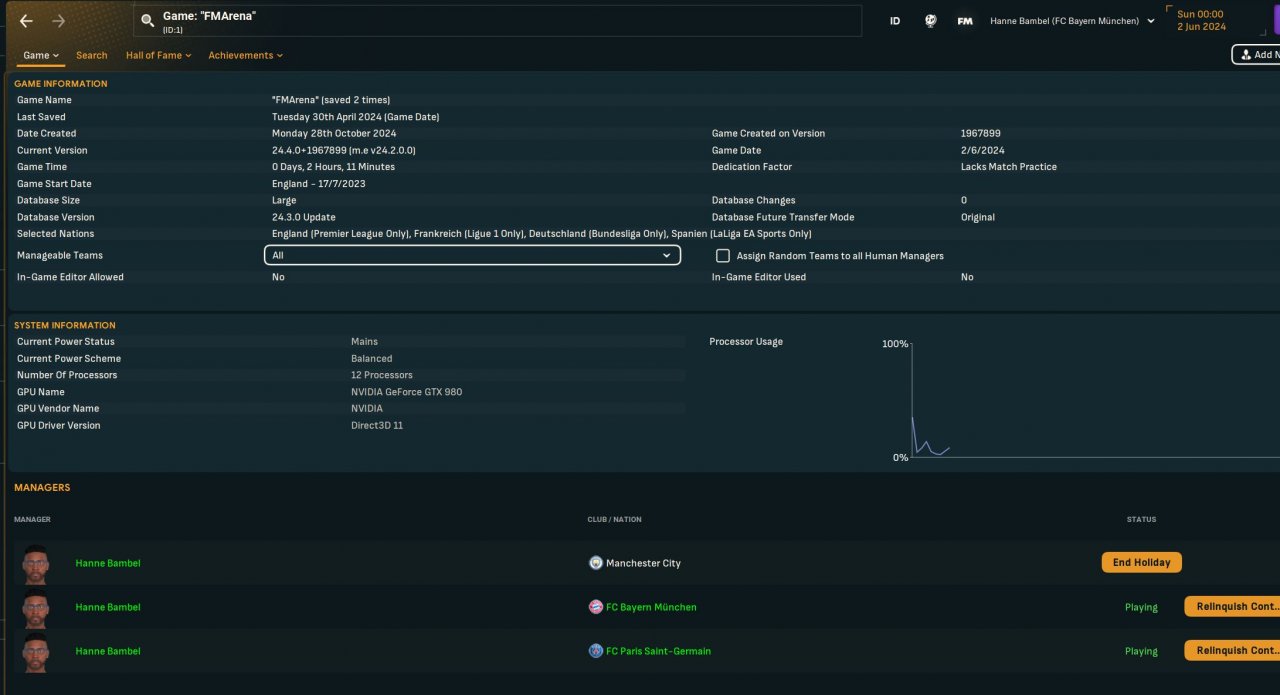Click the FC Bayern München club badge
Viewport: 1280px width, 695px height.
[x=596, y=607]
